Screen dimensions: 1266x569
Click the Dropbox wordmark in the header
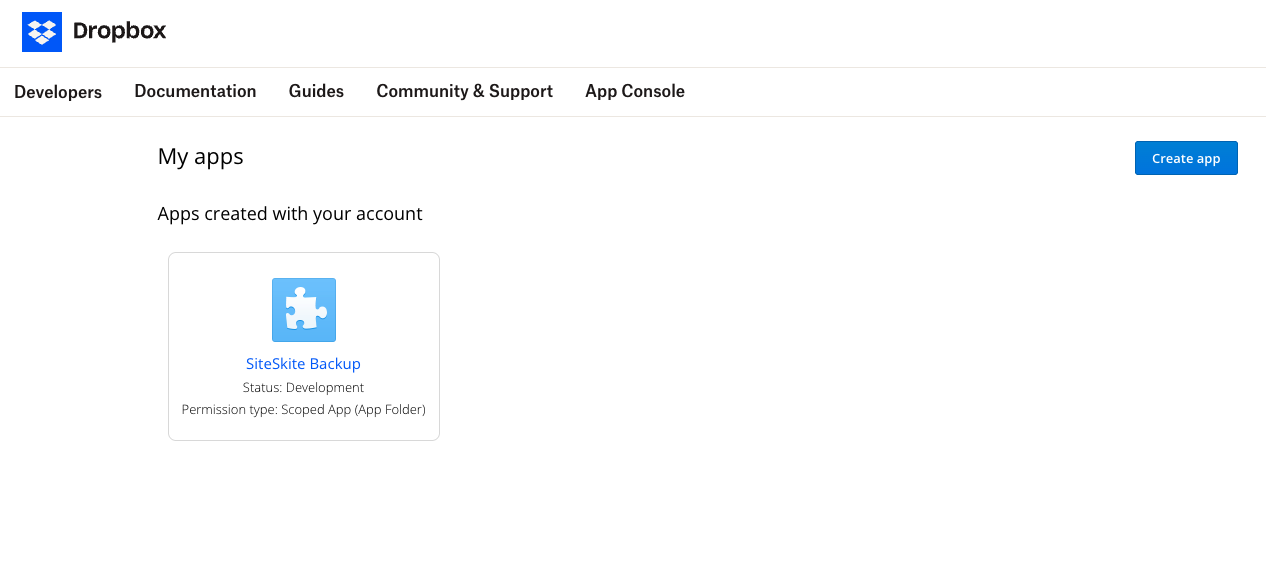(x=120, y=31)
